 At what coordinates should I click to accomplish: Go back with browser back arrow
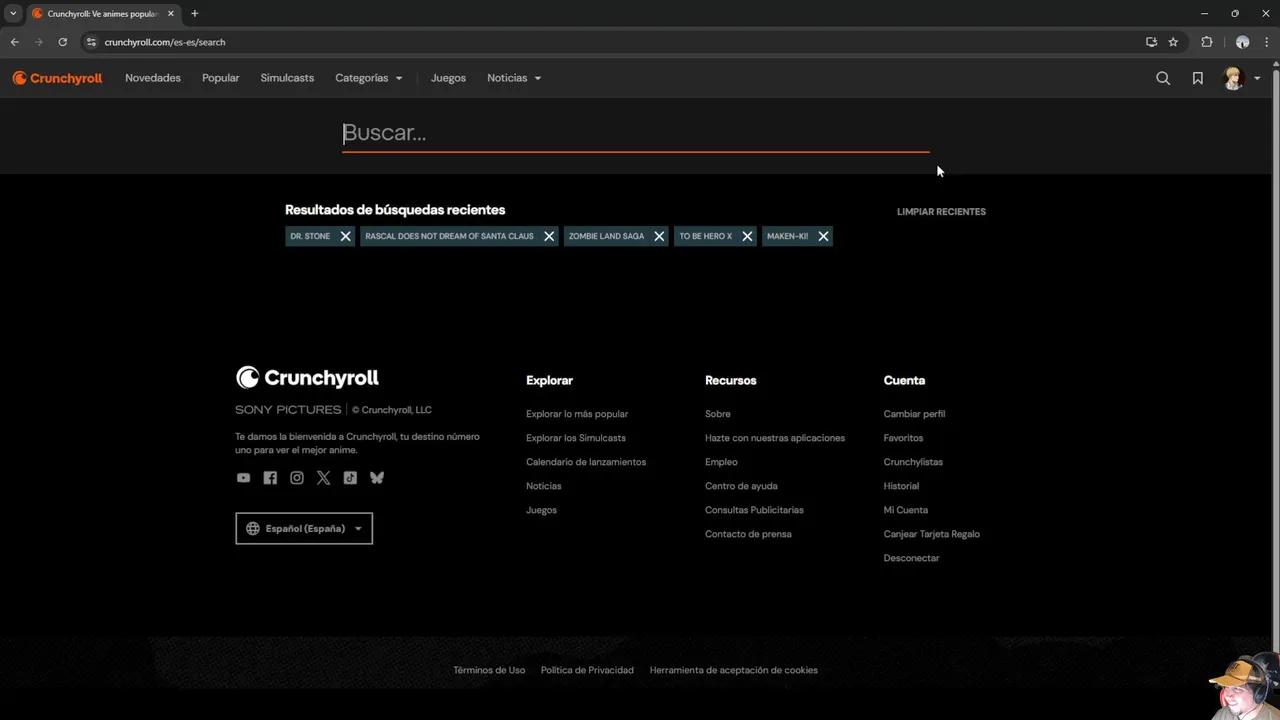(x=14, y=42)
